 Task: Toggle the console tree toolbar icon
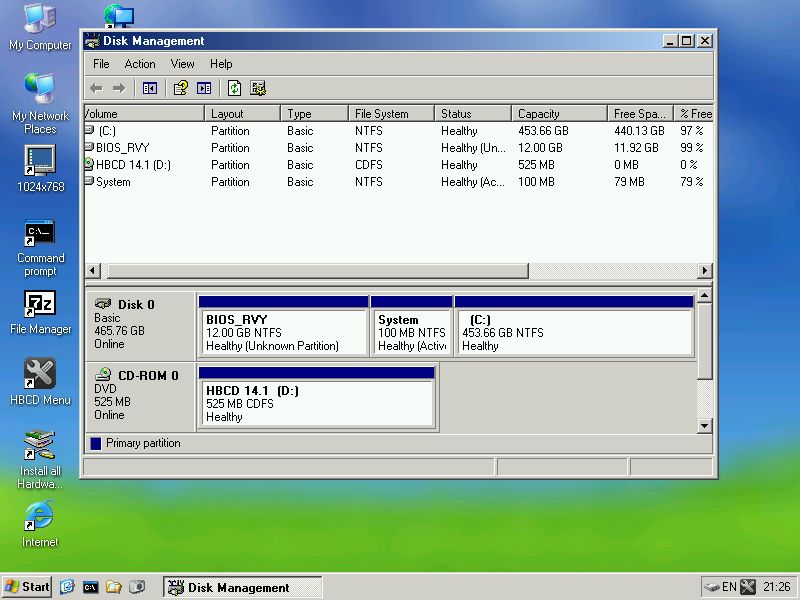click(x=149, y=88)
